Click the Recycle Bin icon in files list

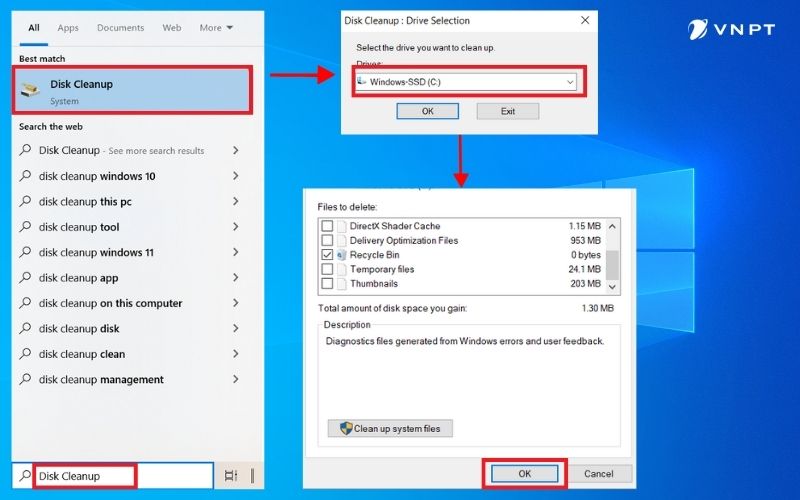point(342,255)
